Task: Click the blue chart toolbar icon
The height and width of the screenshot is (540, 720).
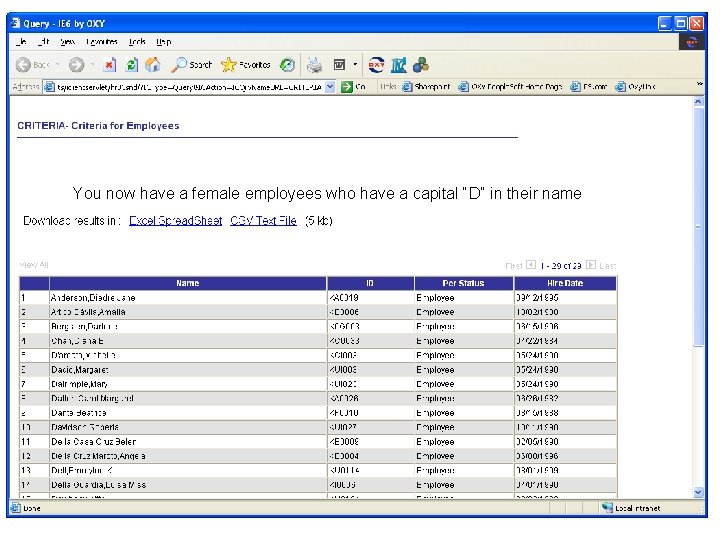Action: coord(399,65)
